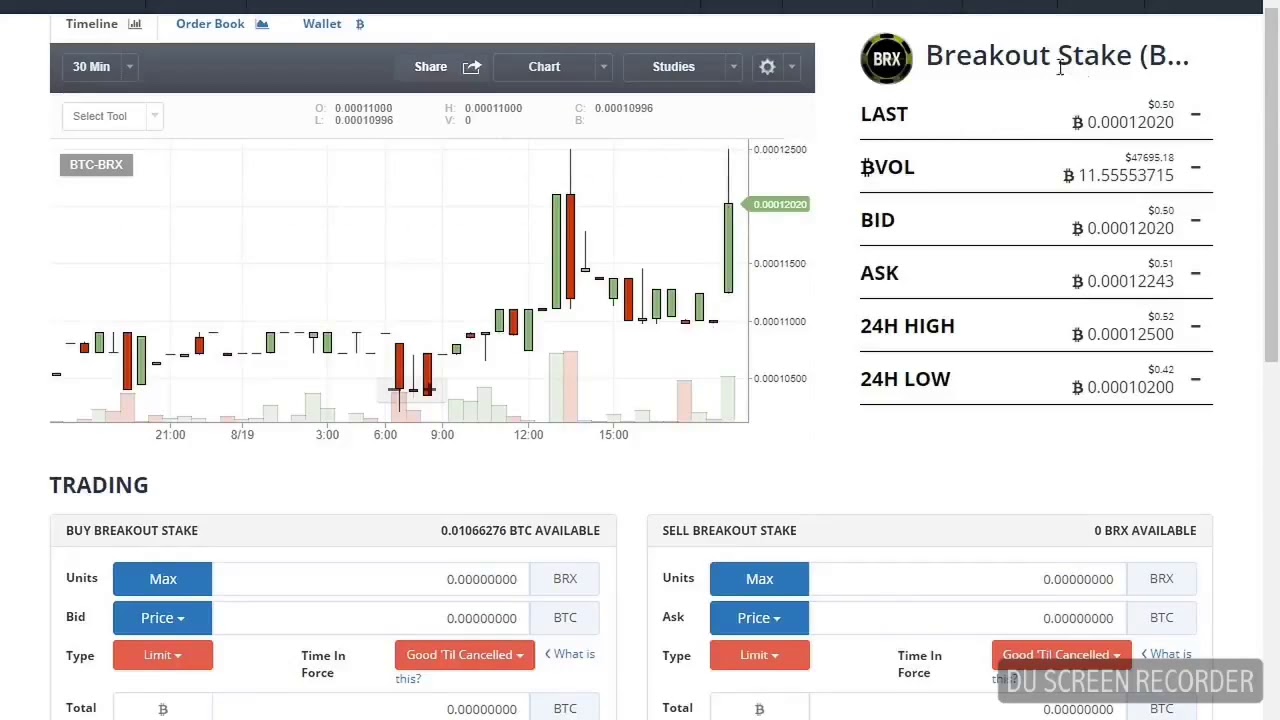Collapse the 24H HIGH row minus icon
1280x720 pixels.
[1195, 327]
